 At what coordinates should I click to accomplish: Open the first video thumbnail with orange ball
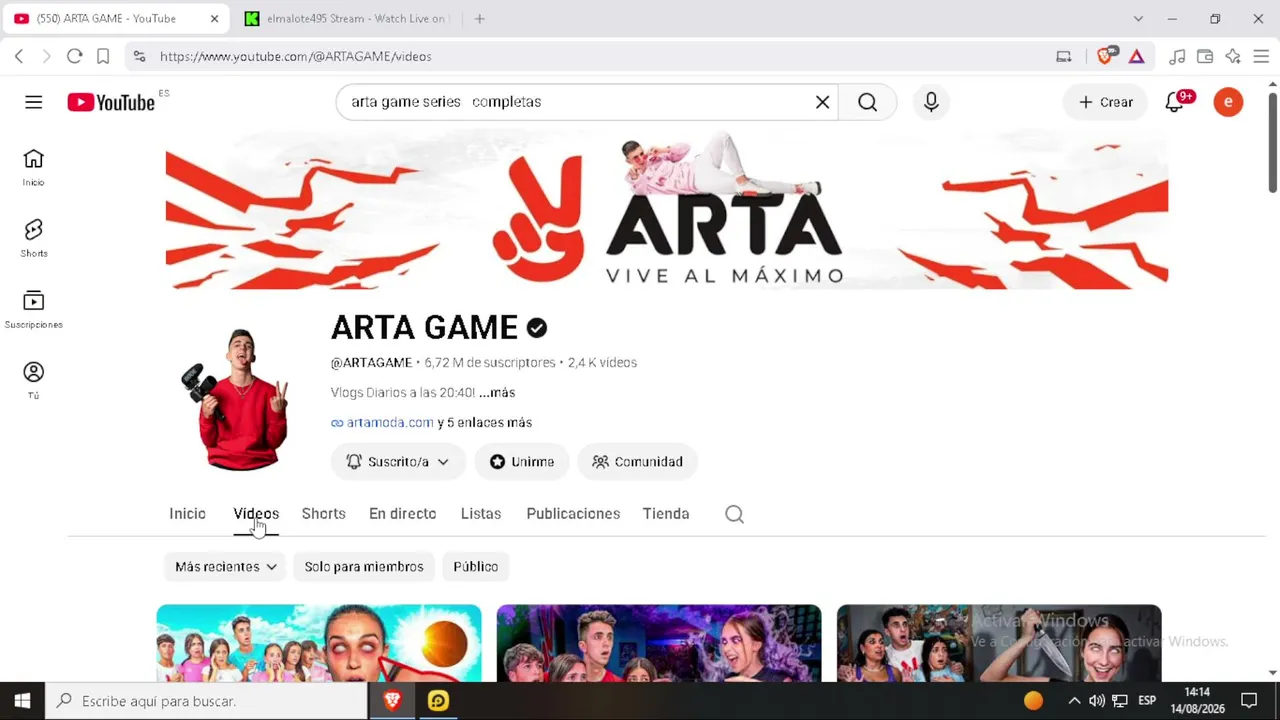click(x=319, y=643)
